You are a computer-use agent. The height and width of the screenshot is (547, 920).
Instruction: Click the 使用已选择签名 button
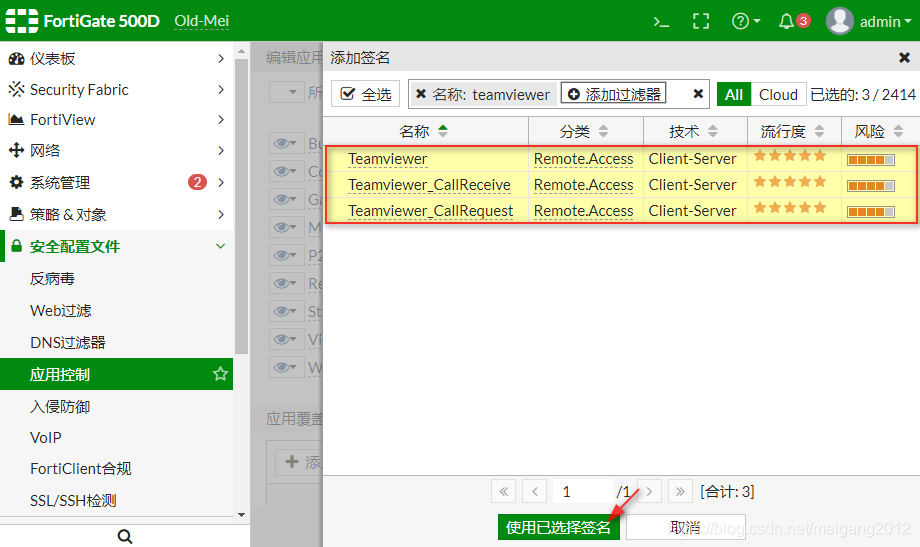[558, 527]
